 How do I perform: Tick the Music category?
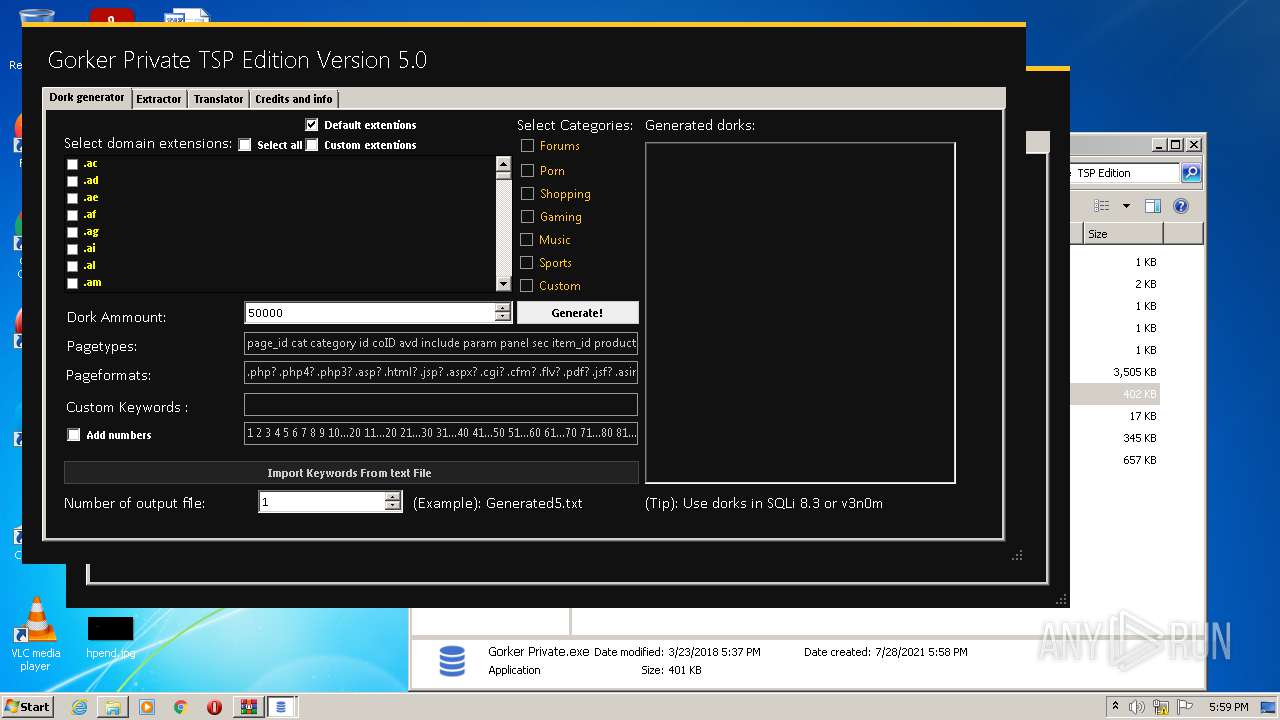point(527,240)
